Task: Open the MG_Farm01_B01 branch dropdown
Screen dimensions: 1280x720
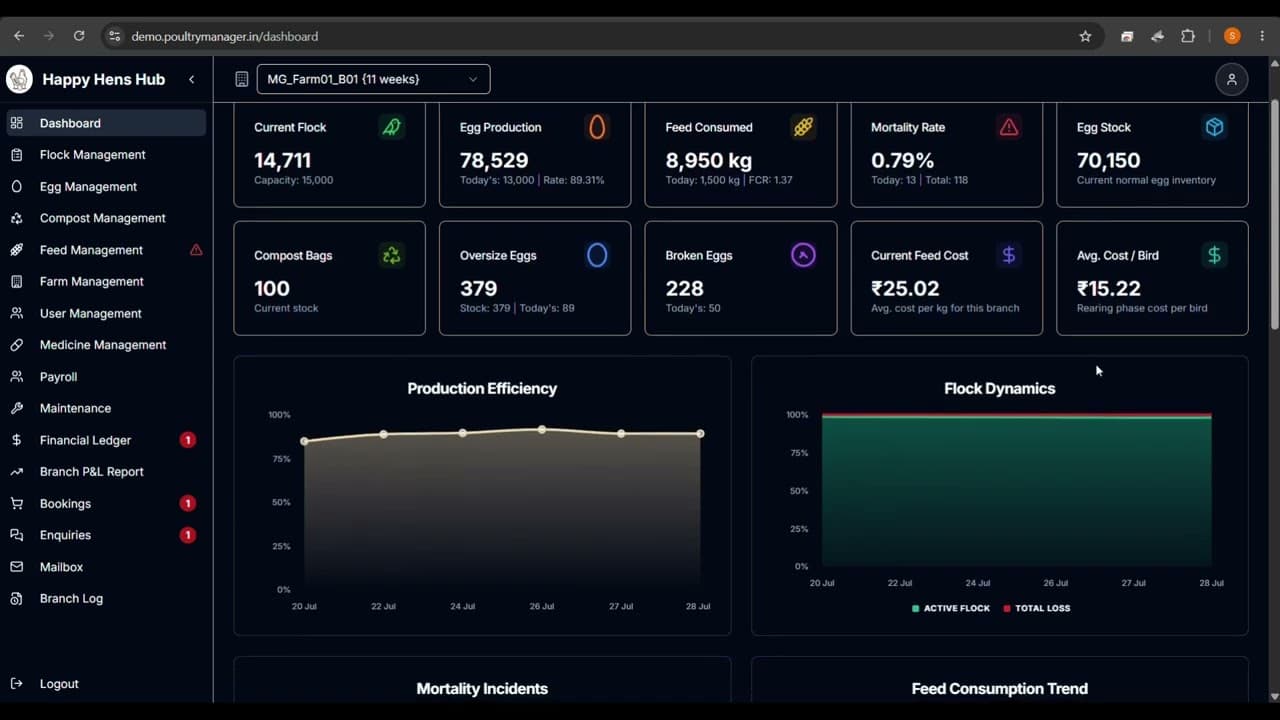Action: point(373,79)
